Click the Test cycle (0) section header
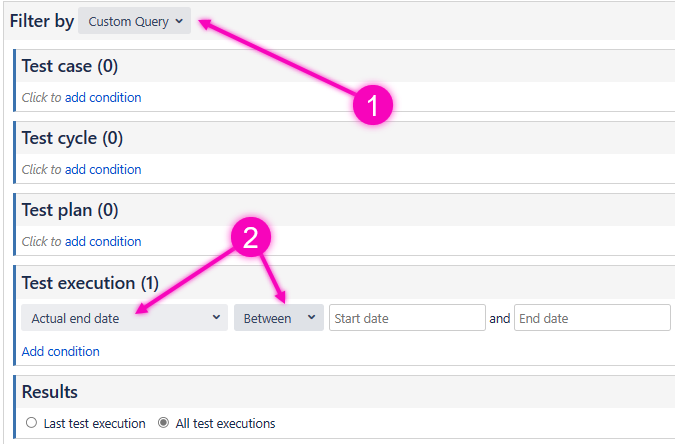The height and width of the screenshot is (444, 675). pyautogui.click(x=72, y=139)
